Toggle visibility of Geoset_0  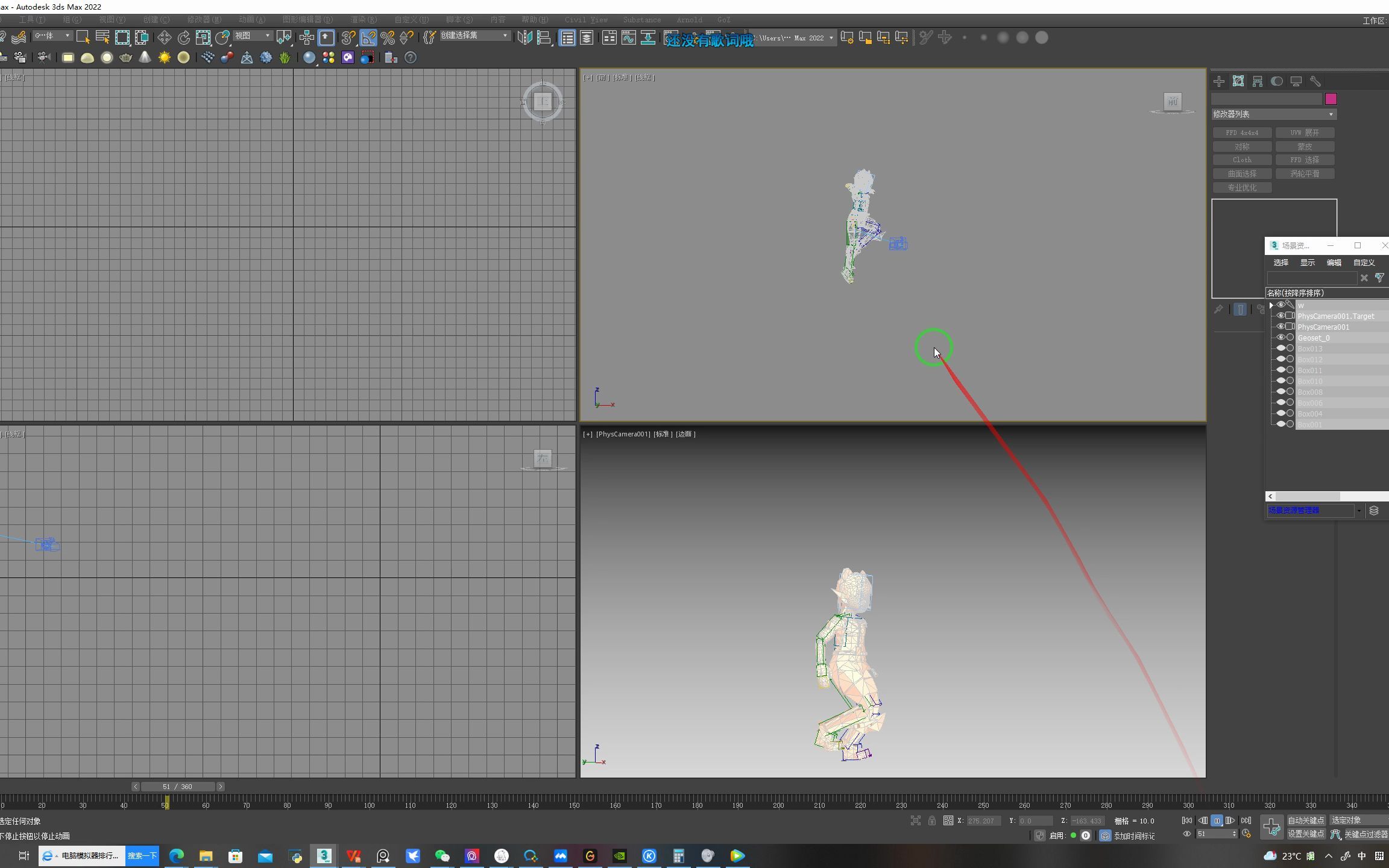click(1280, 337)
